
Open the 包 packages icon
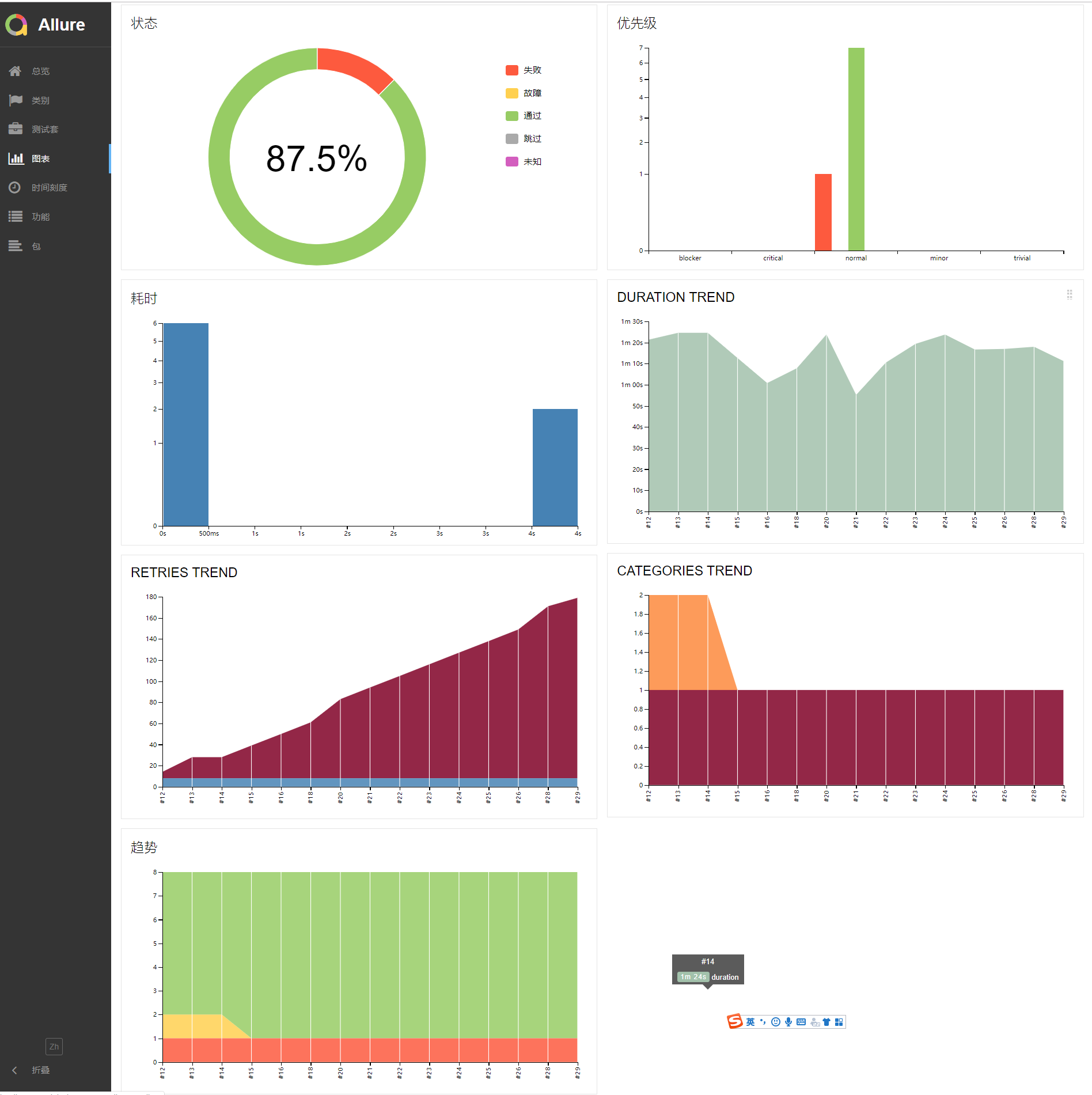click(x=16, y=246)
